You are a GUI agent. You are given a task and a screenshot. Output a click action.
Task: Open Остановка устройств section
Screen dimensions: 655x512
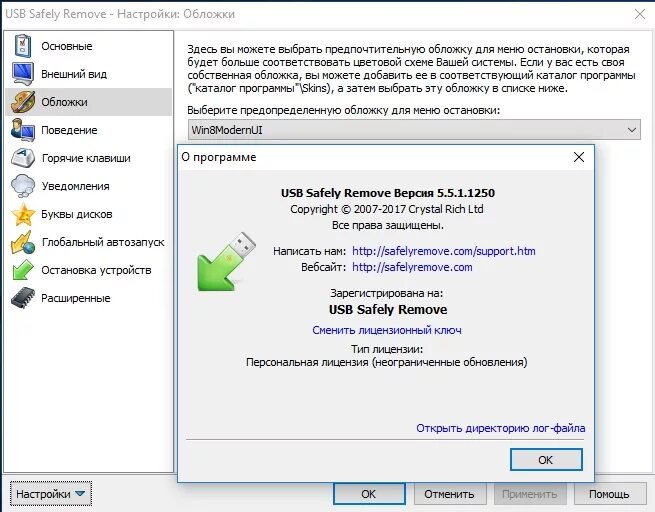96,270
